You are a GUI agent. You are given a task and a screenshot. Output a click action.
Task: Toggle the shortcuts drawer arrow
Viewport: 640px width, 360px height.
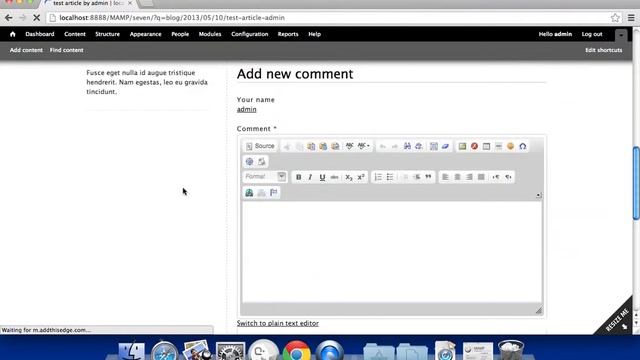coord(621,35)
